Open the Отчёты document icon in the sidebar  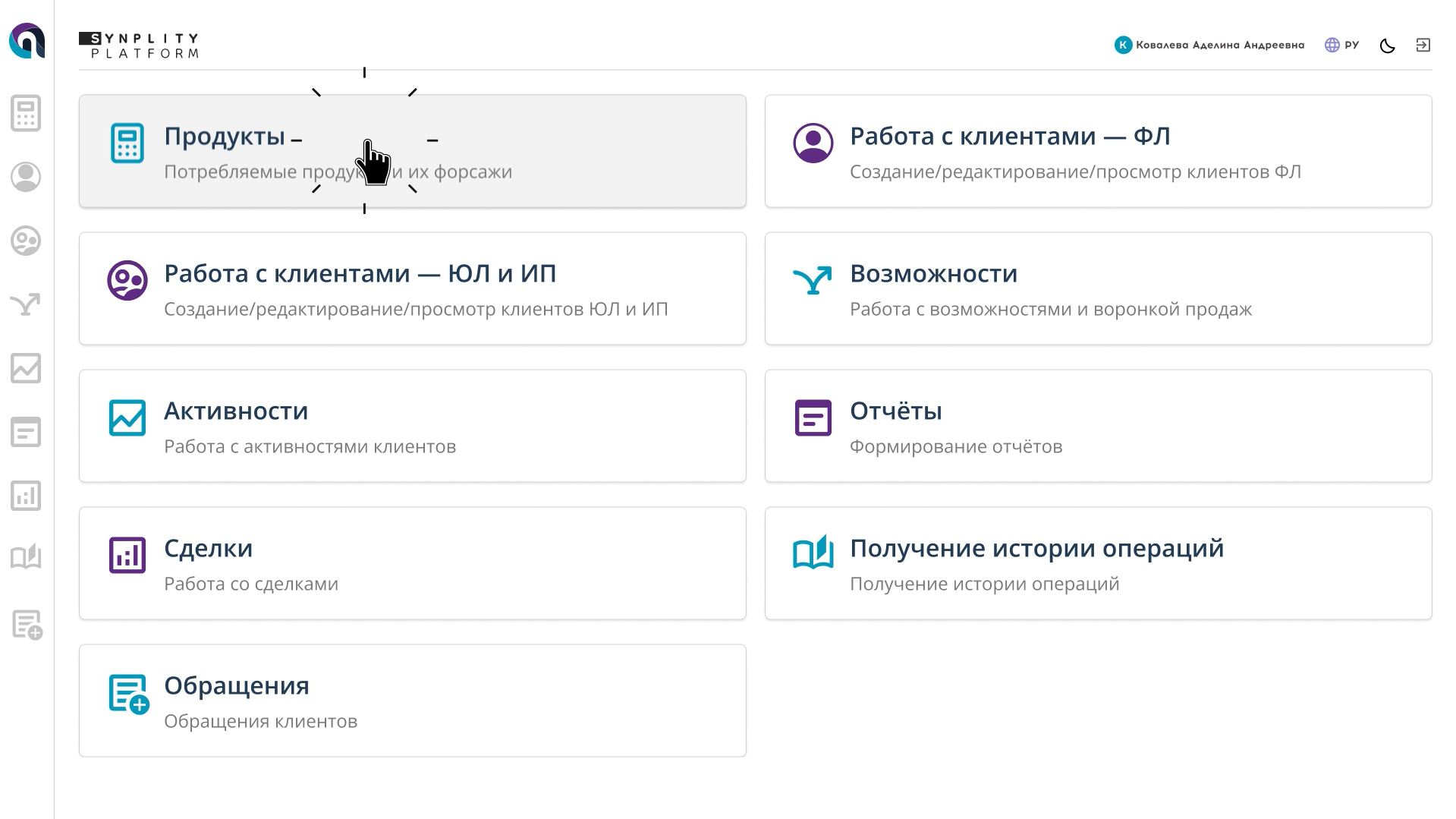pos(25,433)
